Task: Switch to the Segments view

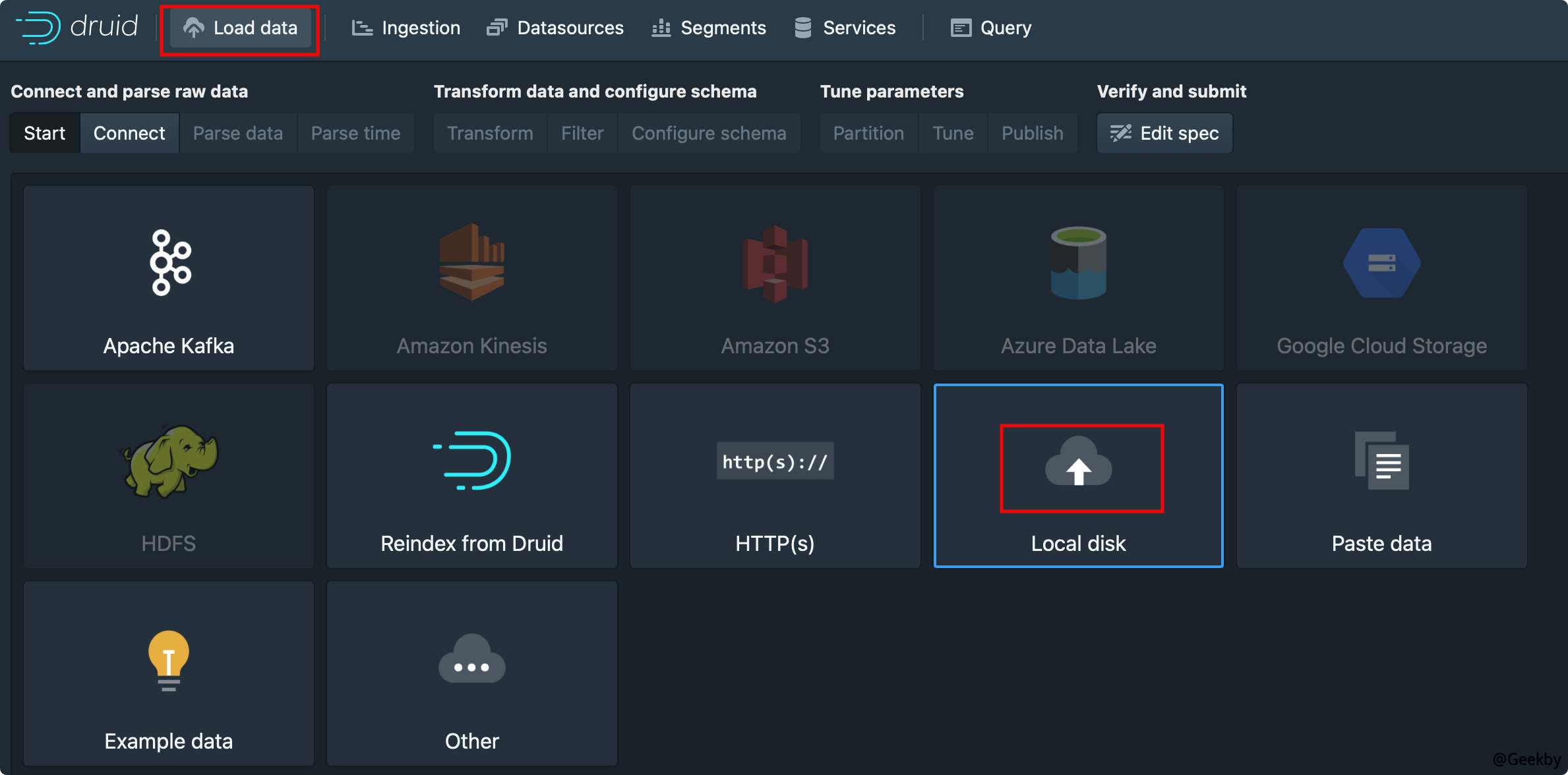Action: tap(709, 28)
